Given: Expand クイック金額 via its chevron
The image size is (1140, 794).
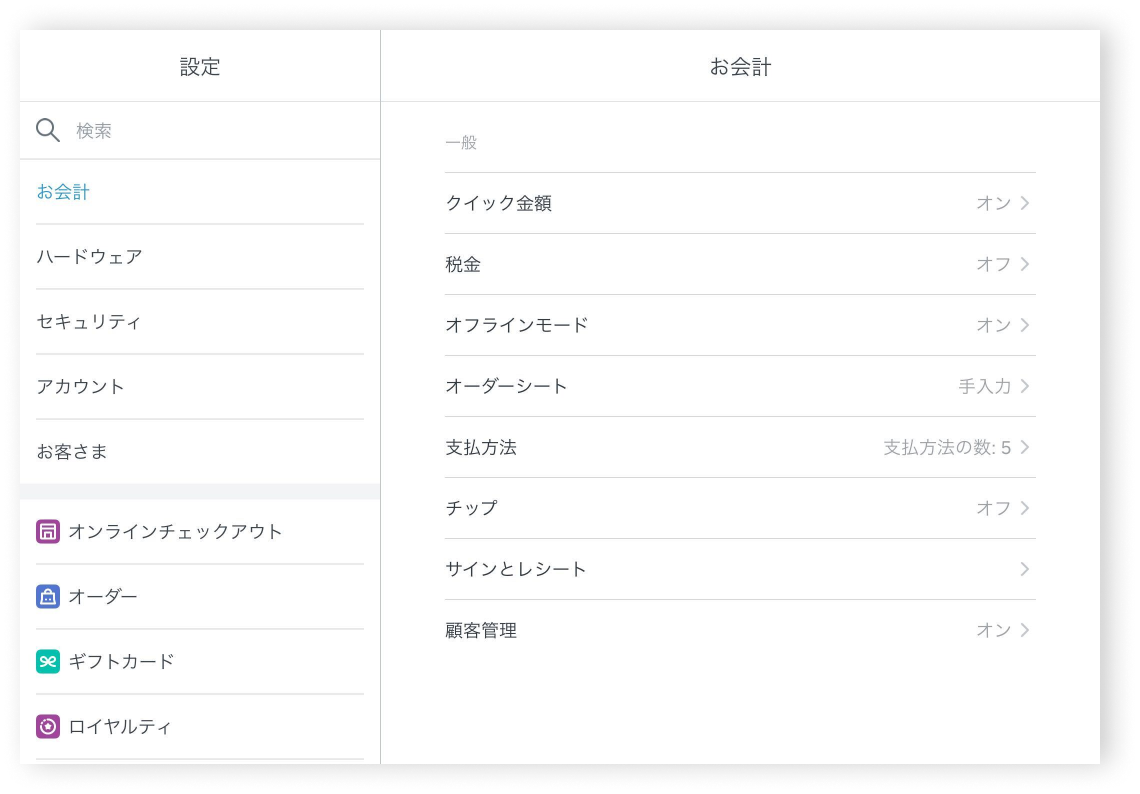Looking at the screenshot, I should tap(1025, 203).
